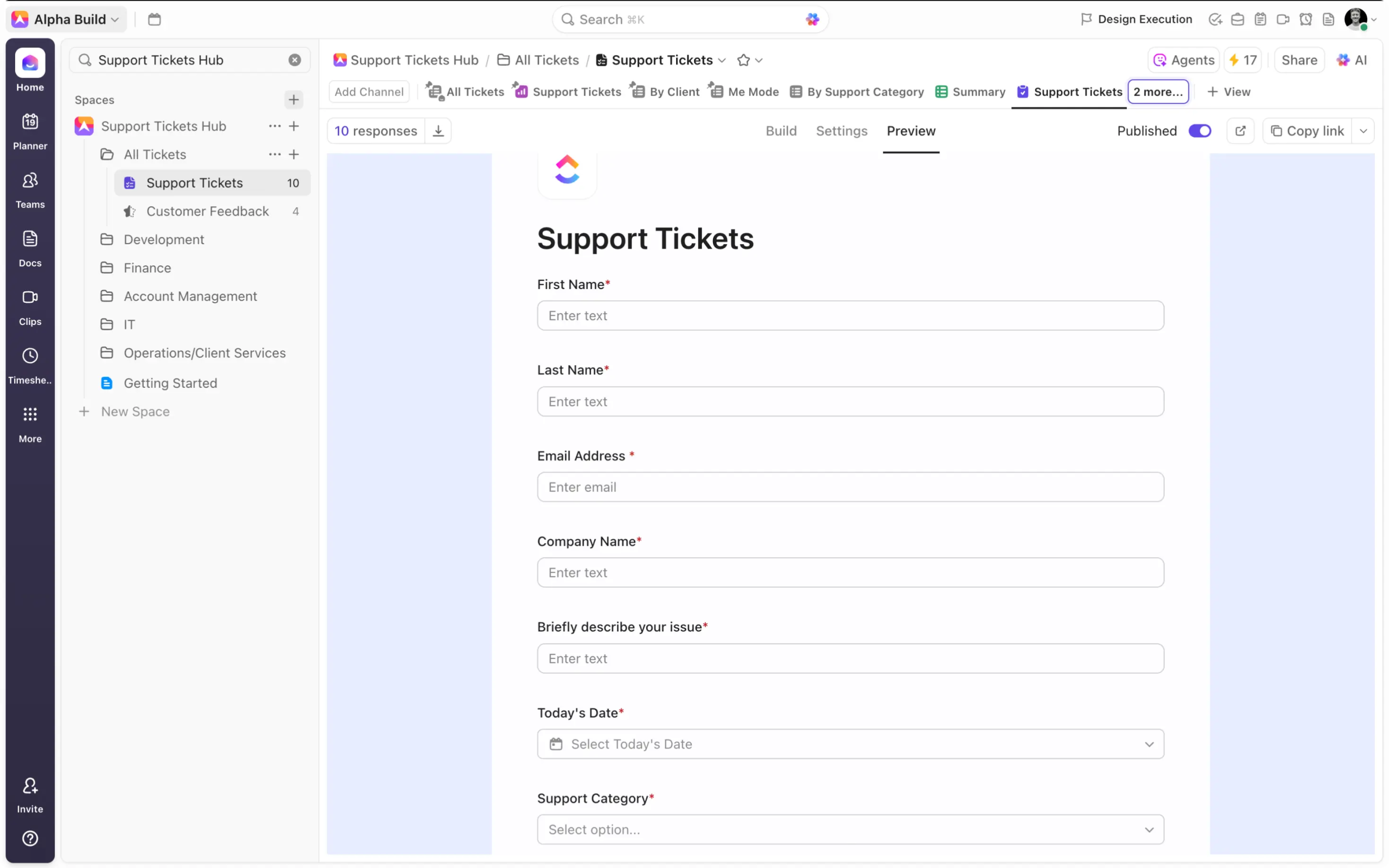Switch to the Settings tab
1389x868 pixels.
(x=842, y=131)
